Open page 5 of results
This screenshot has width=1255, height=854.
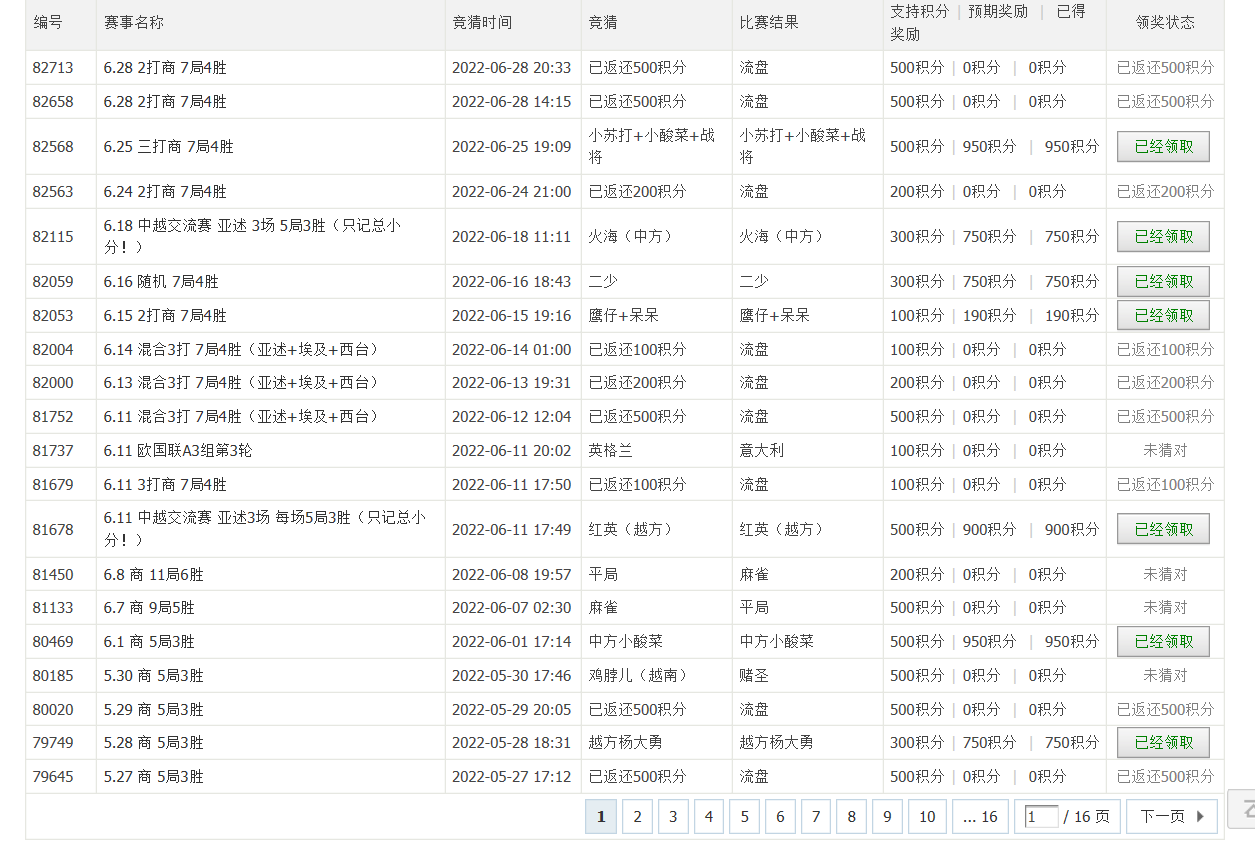pyautogui.click(x=744, y=816)
